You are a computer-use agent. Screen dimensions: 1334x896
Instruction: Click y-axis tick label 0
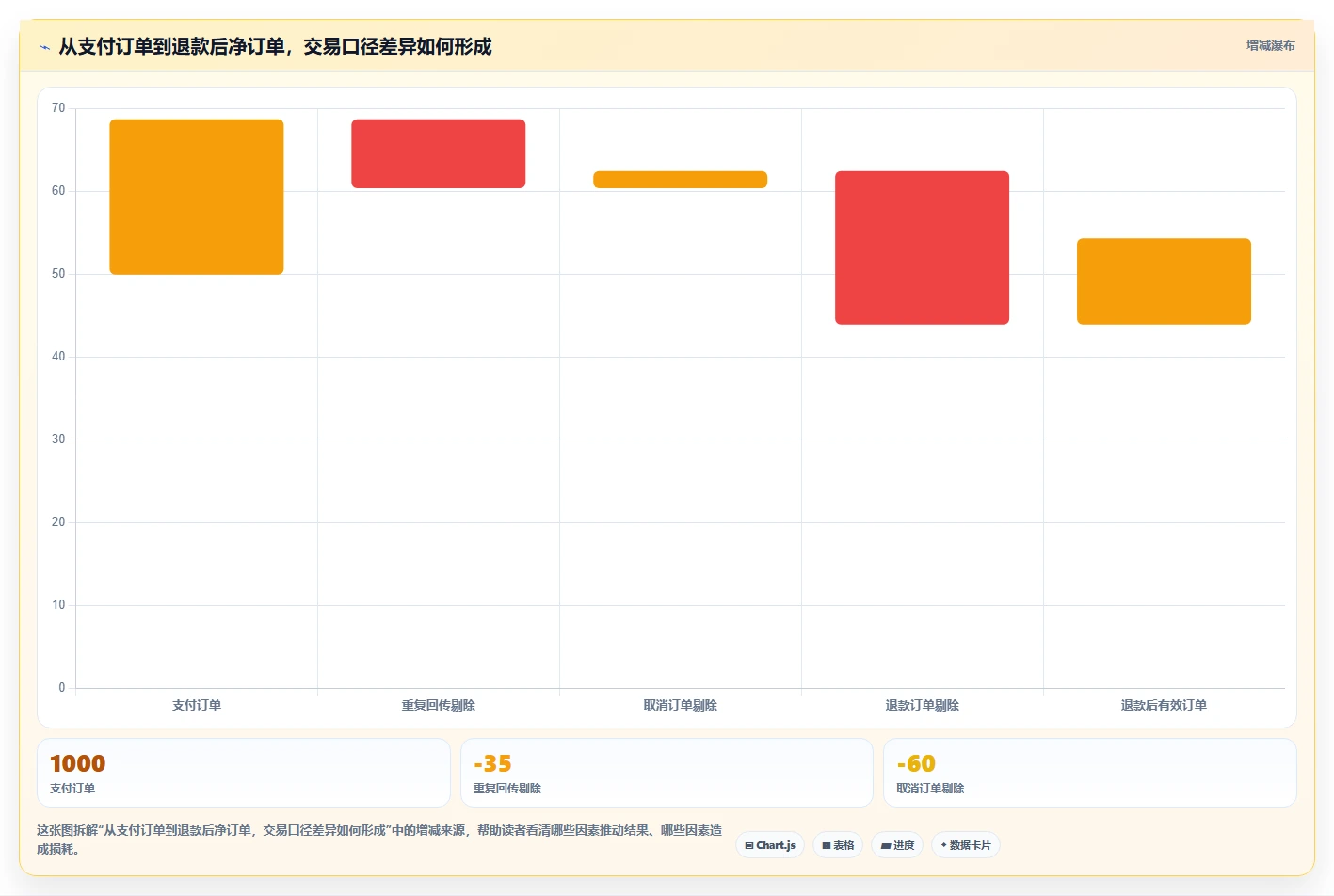click(62, 688)
